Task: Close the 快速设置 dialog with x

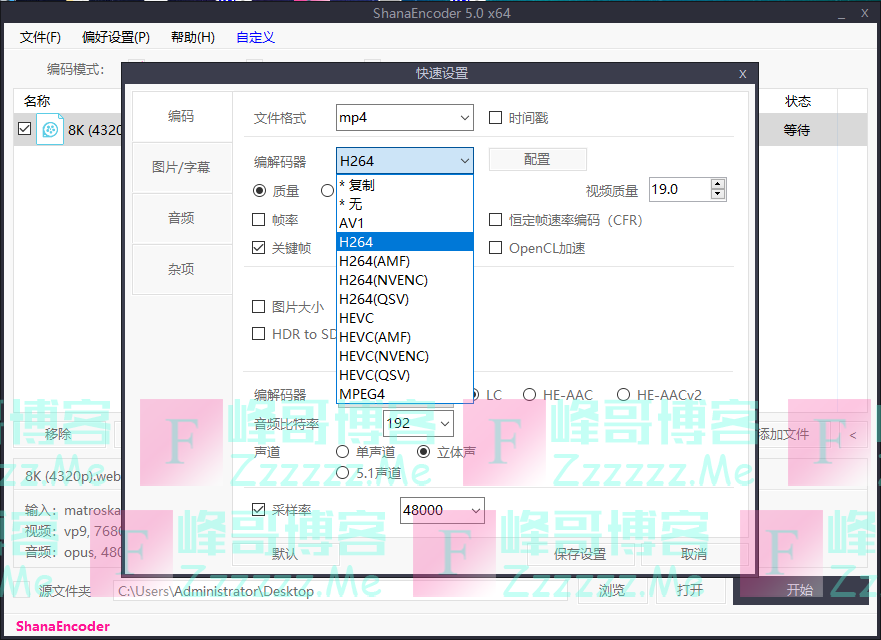Action: (x=742, y=73)
